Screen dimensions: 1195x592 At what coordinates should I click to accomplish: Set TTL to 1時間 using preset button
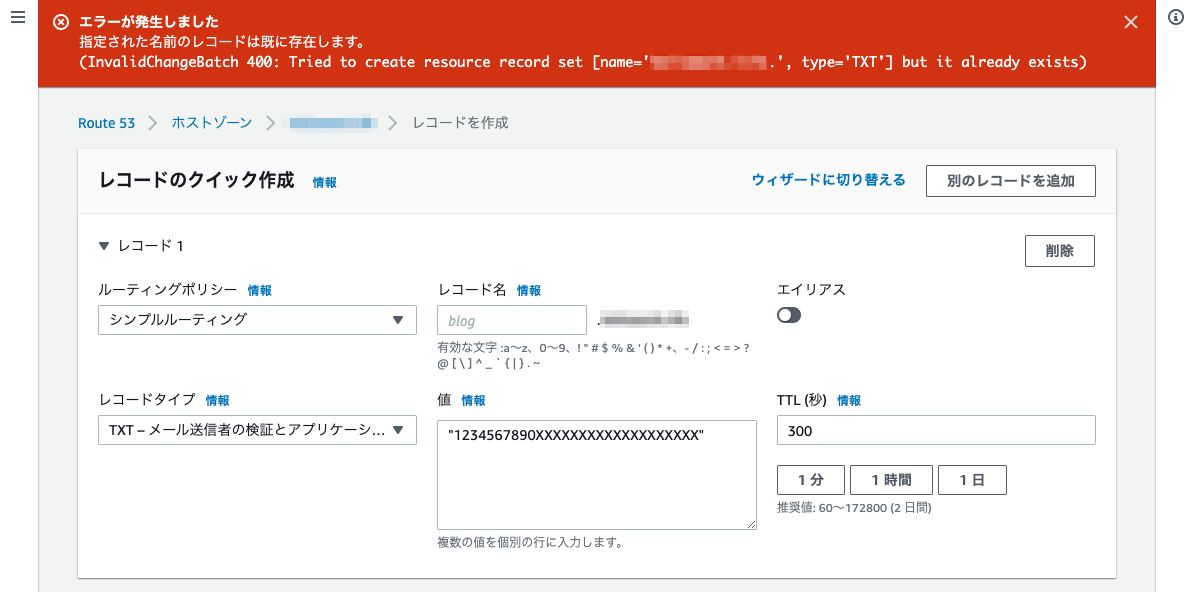coord(889,479)
